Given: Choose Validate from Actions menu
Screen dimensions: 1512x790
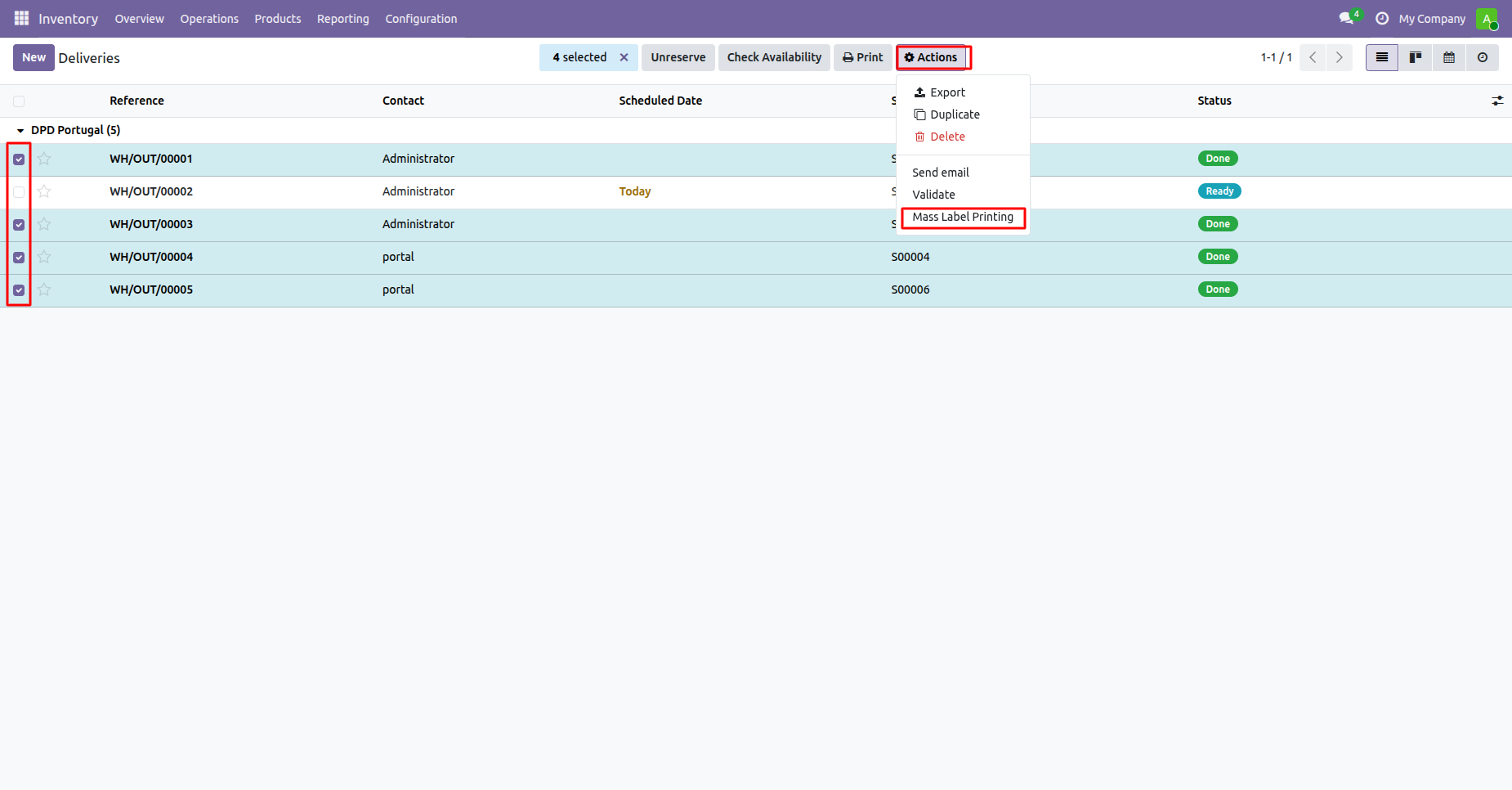Looking at the screenshot, I should [x=963, y=195].
